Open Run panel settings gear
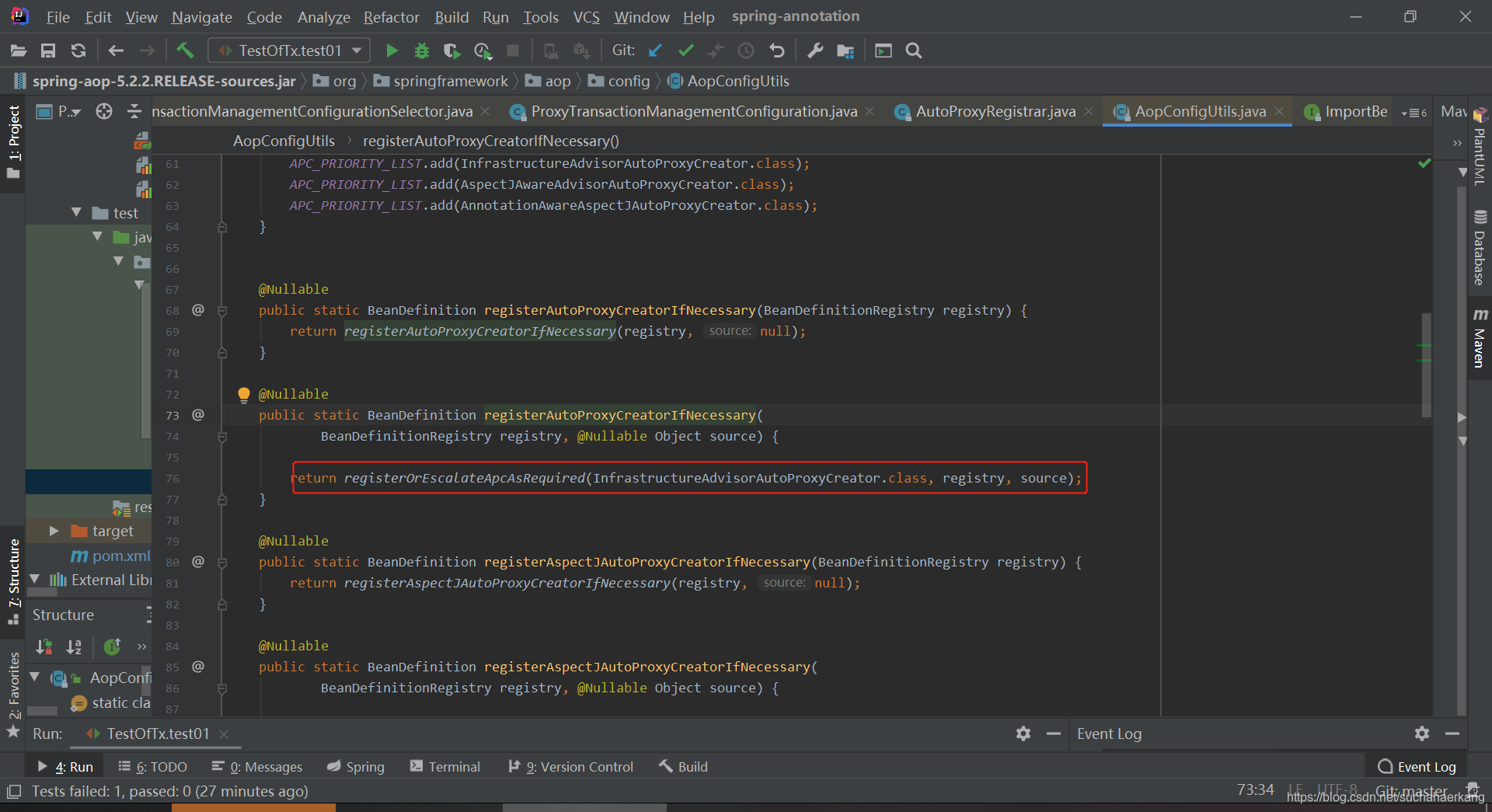The width and height of the screenshot is (1492, 812). click(1023, 734)
